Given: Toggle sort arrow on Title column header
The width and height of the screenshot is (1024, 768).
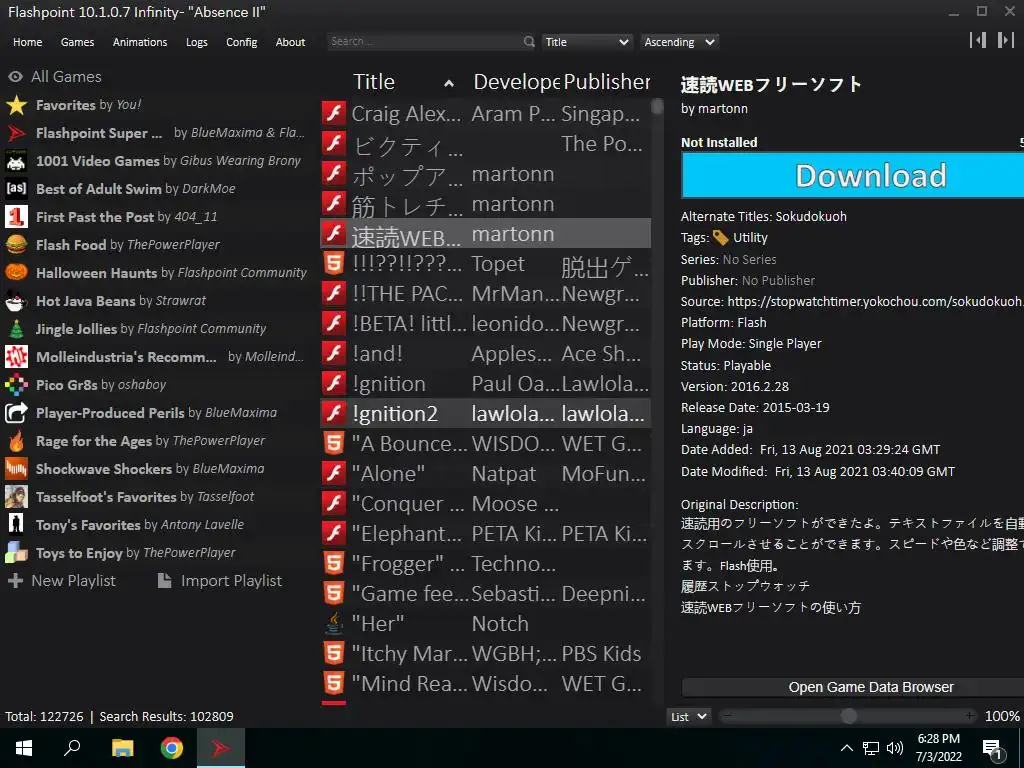Looking at the screenshot, I should tap(449, 83).
